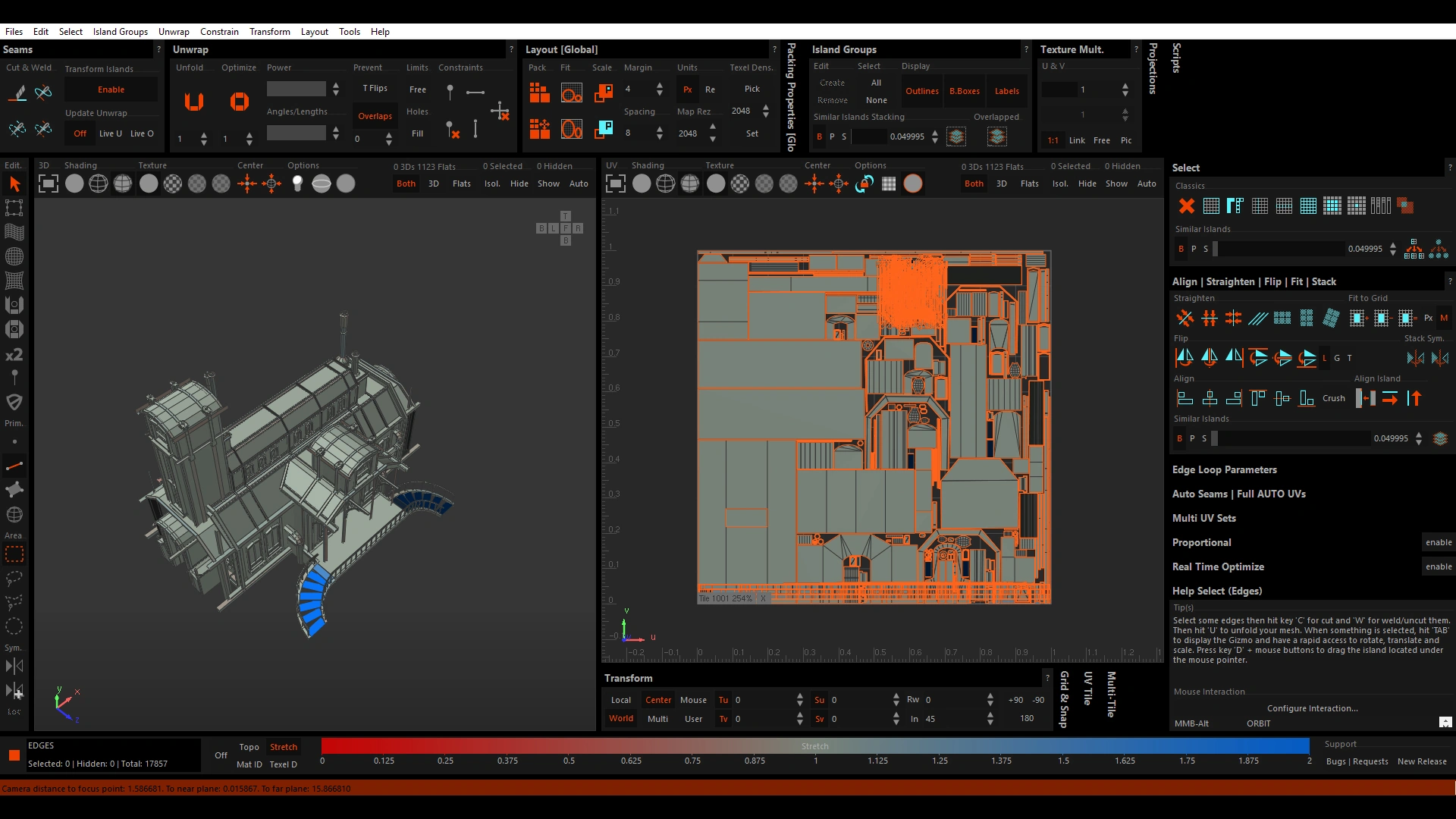Expand the Edge Loop Parameters section
The width and height of the screenshot is (1456, 819).
pos(1224,469)
